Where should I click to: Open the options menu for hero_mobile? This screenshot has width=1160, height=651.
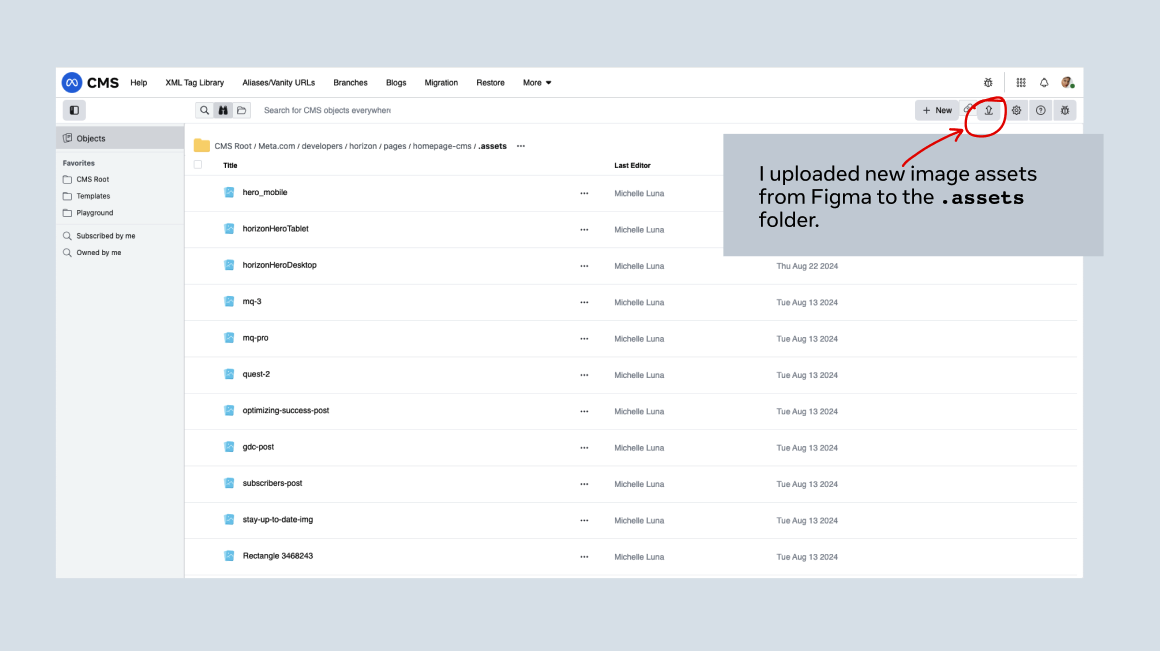[x=584, y=193]
